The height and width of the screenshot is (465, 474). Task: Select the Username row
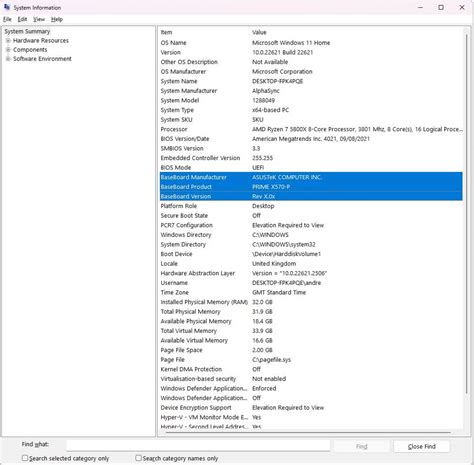pyautogui.click(x=311, y=283)
